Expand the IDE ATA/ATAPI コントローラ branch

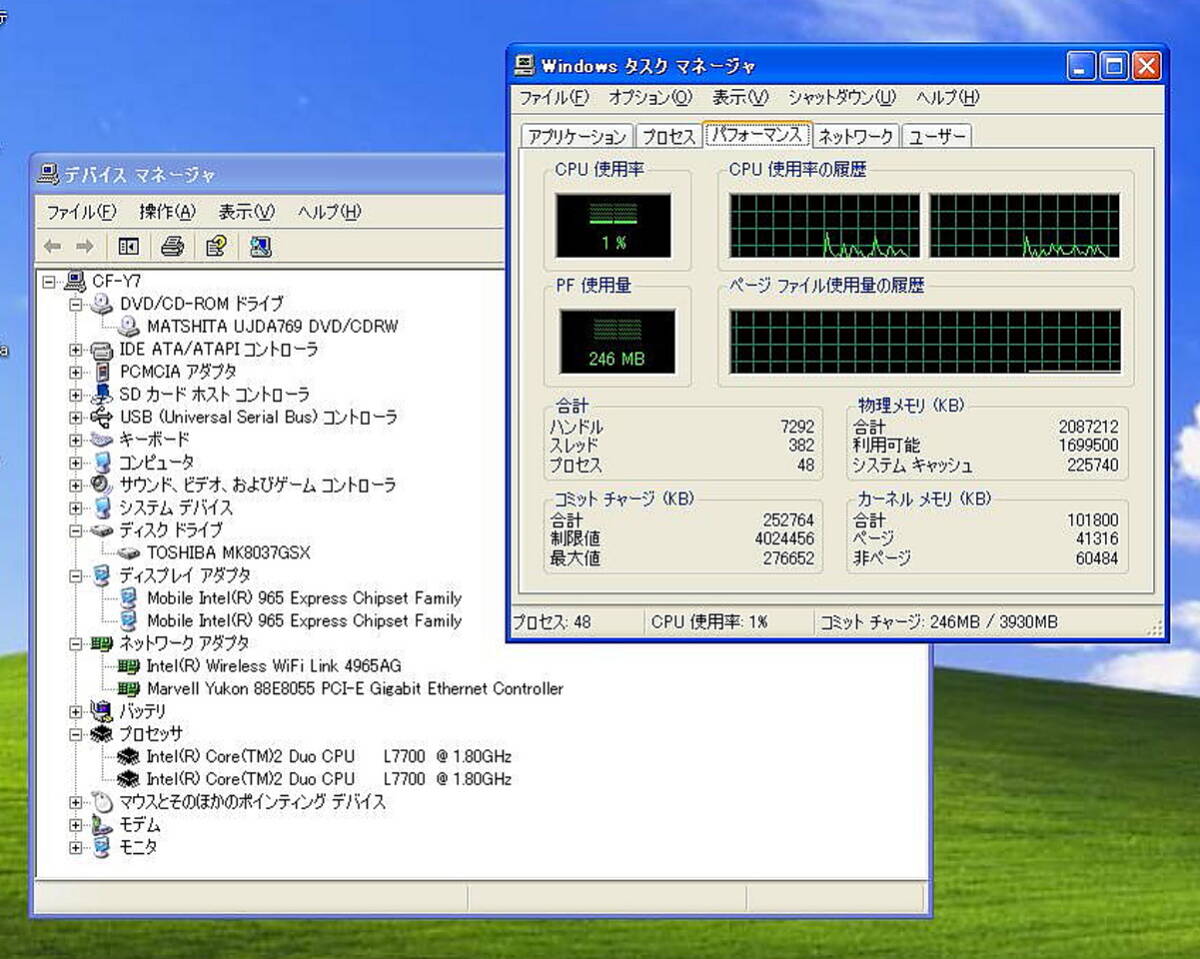76,350
